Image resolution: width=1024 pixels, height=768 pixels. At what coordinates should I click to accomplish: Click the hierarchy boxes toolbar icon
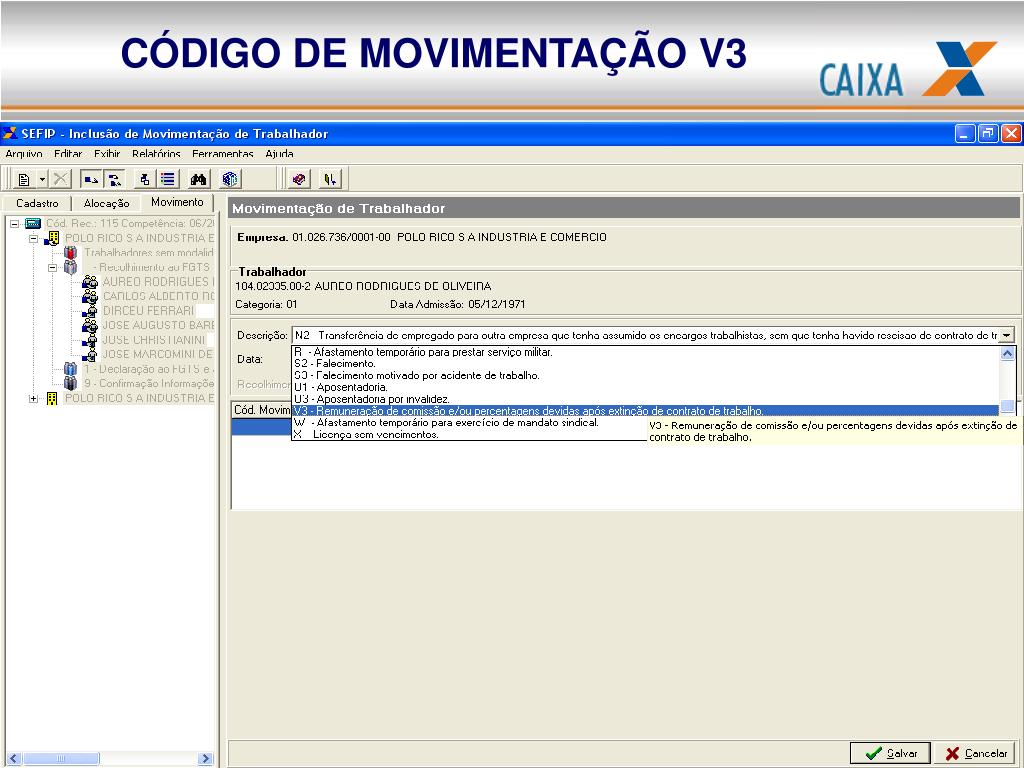click(144, 179)
